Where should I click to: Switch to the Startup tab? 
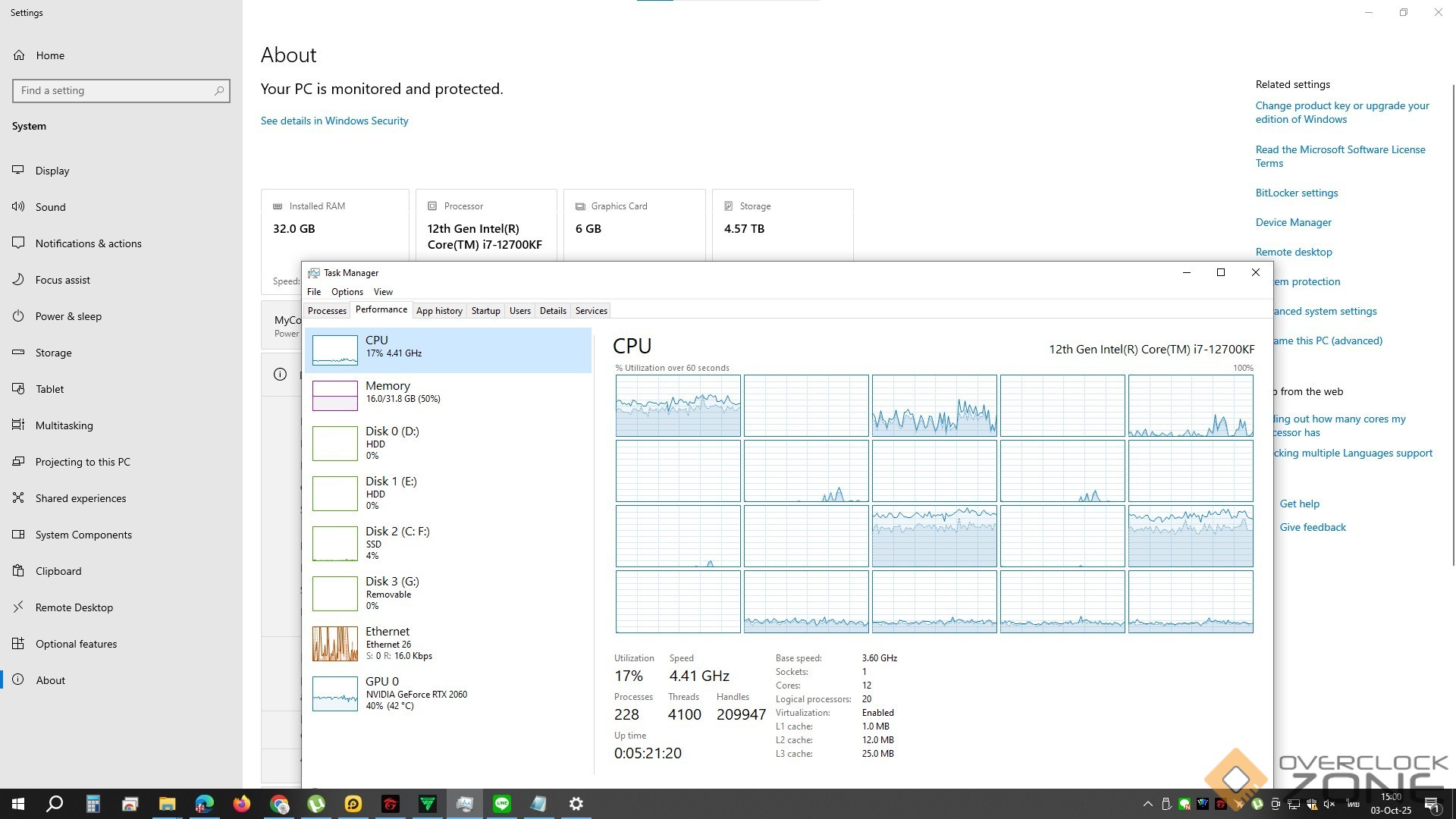point(485,311)
